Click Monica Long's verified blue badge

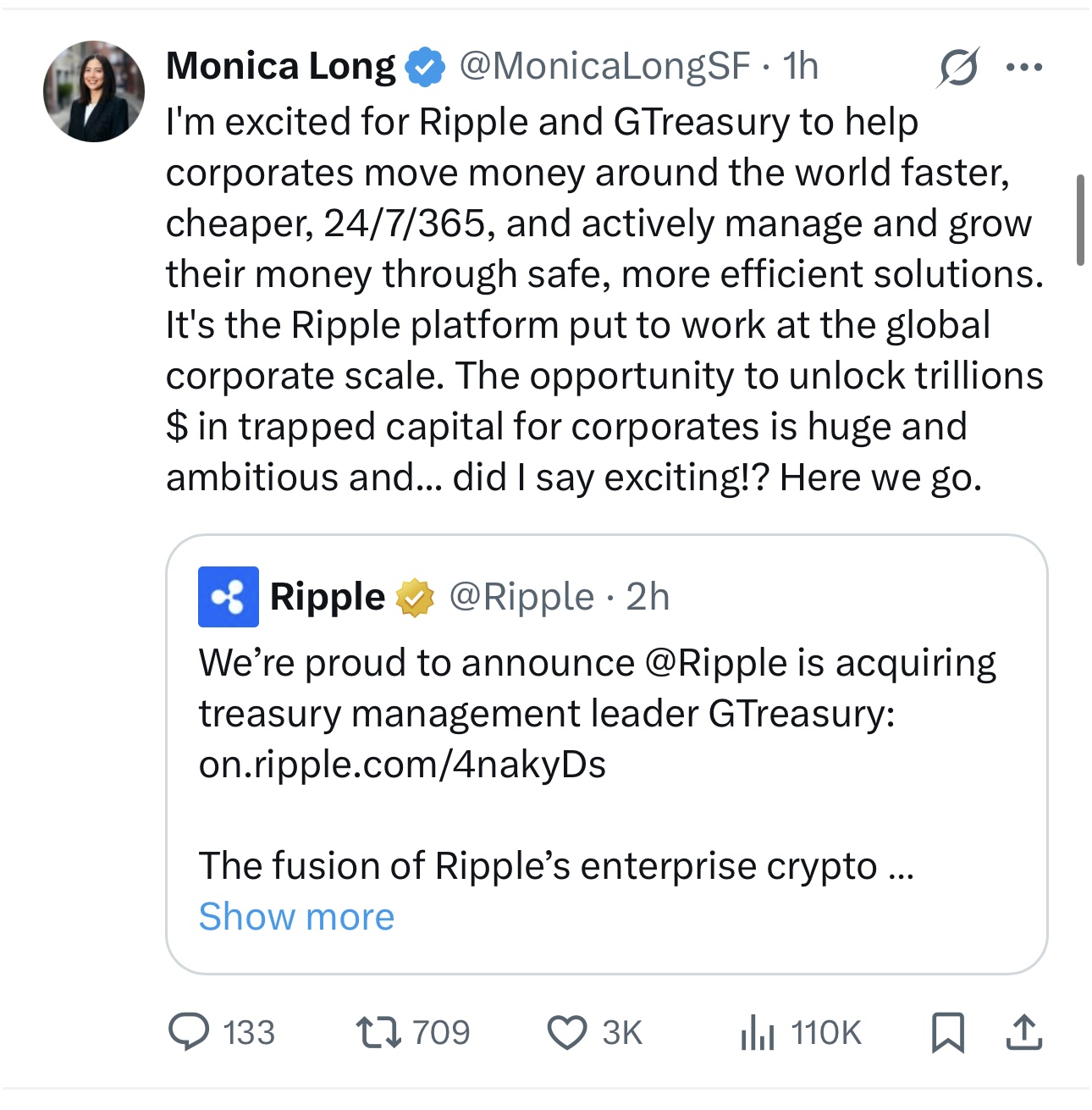(x=426, y=67)
